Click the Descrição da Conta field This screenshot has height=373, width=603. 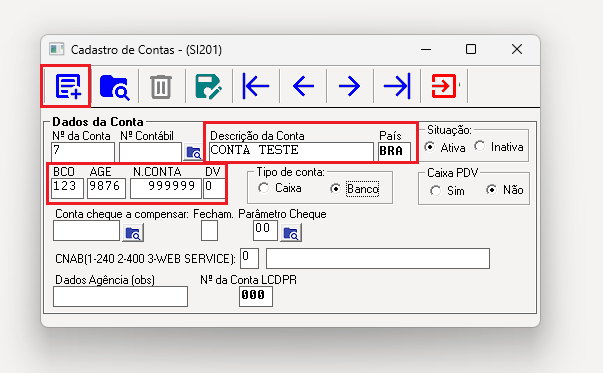pyautogui.click(x=291, y=152)
